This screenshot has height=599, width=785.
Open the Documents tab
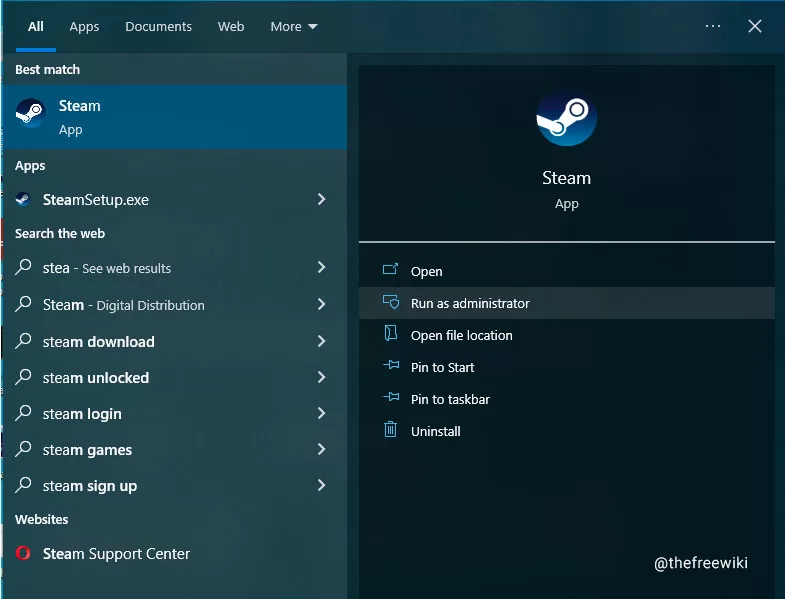(158, 27)
